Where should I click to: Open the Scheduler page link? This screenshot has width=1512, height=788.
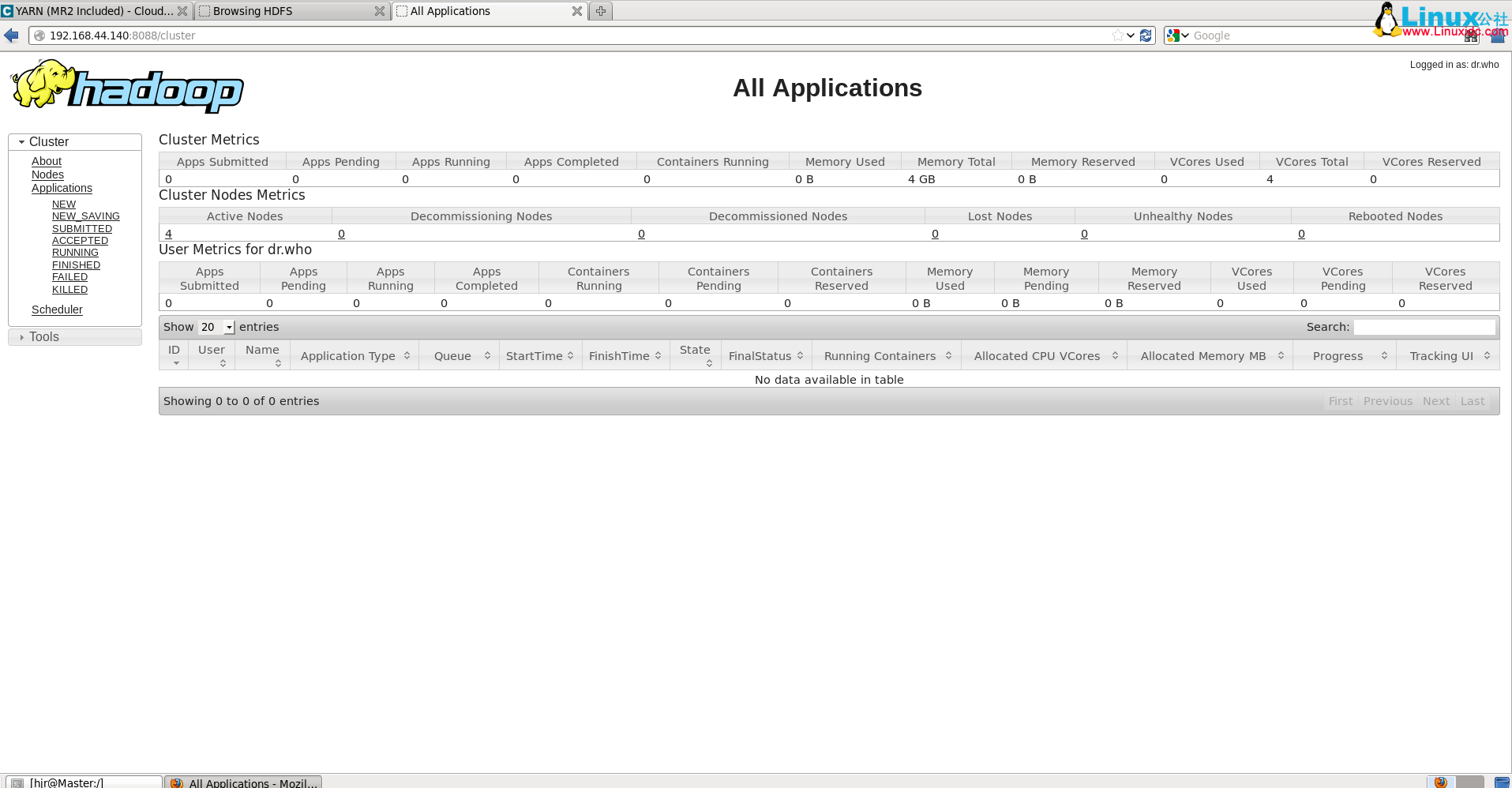[x=57, y=310]
